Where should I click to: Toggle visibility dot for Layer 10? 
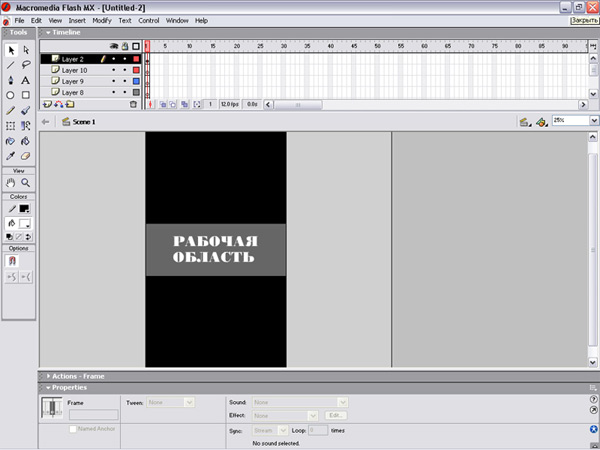point(113,71)
